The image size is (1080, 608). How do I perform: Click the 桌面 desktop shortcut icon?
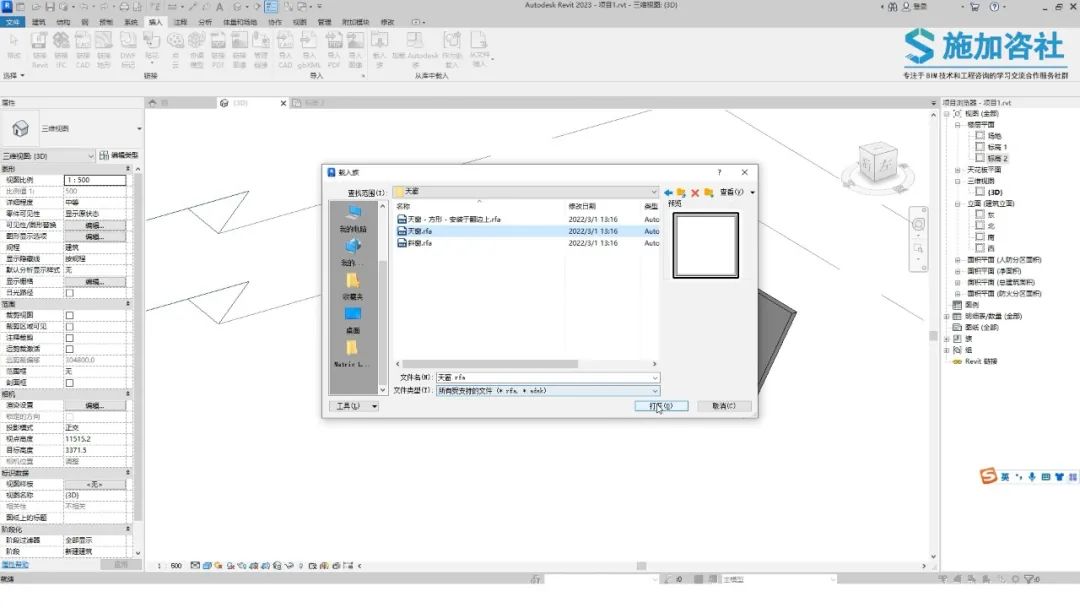[353, 315]
